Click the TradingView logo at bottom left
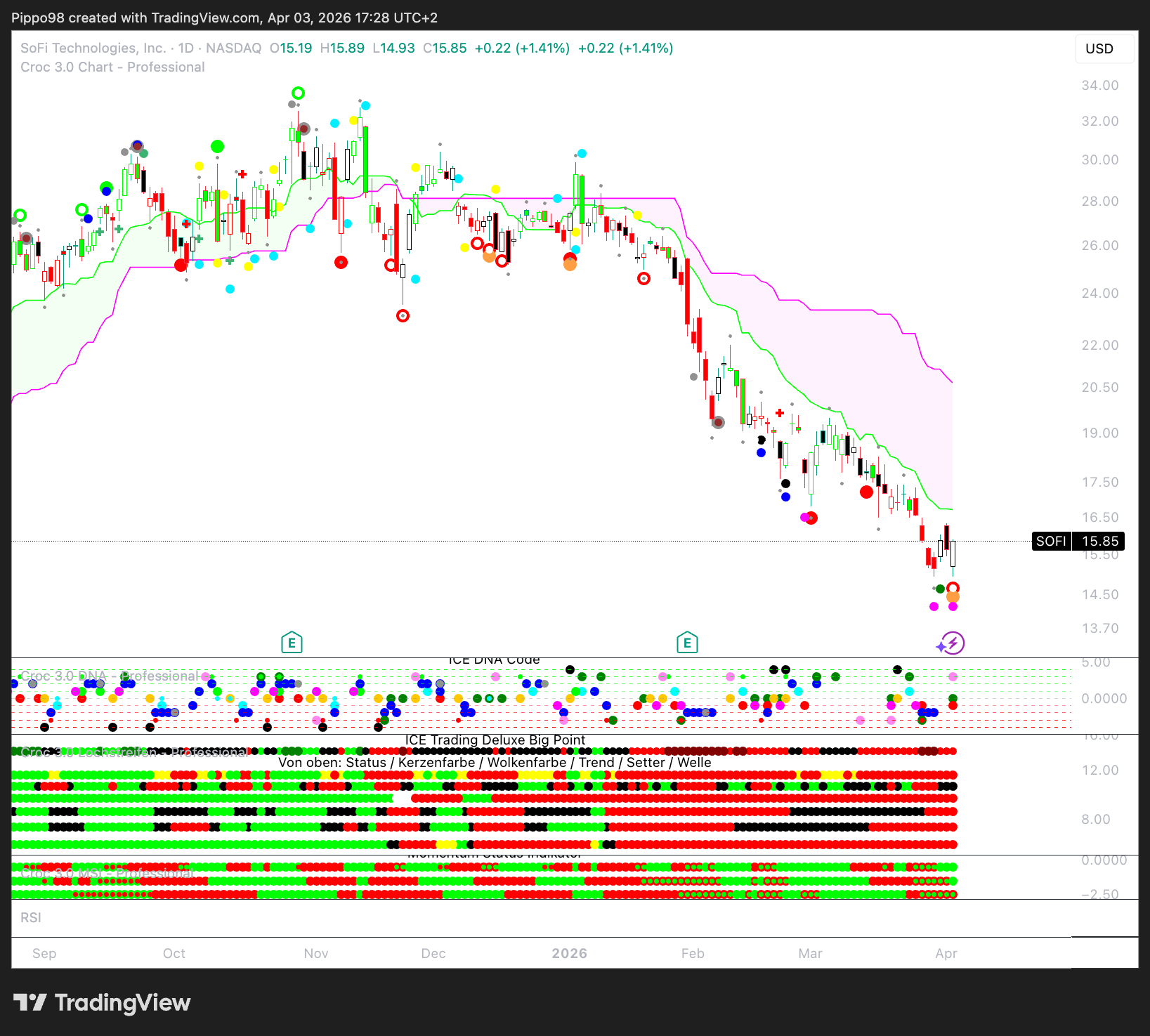 pos(102,1002)
